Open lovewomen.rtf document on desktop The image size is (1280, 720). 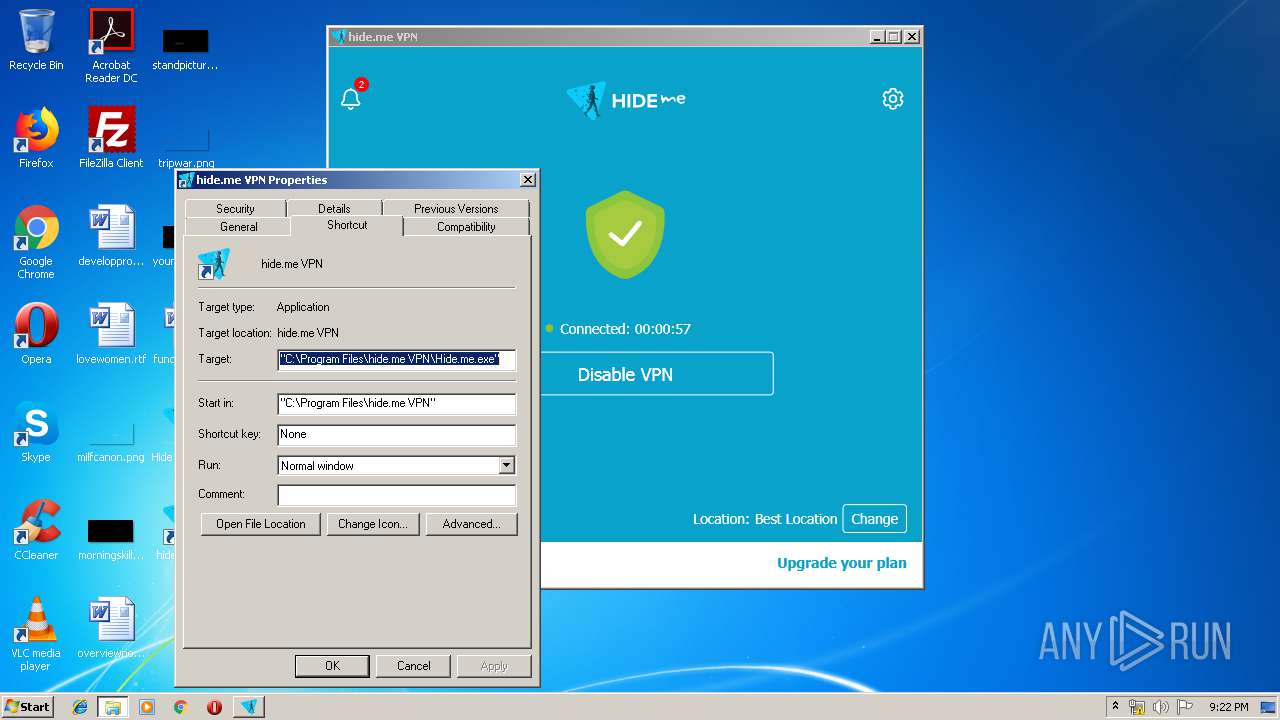coord(111,334)
